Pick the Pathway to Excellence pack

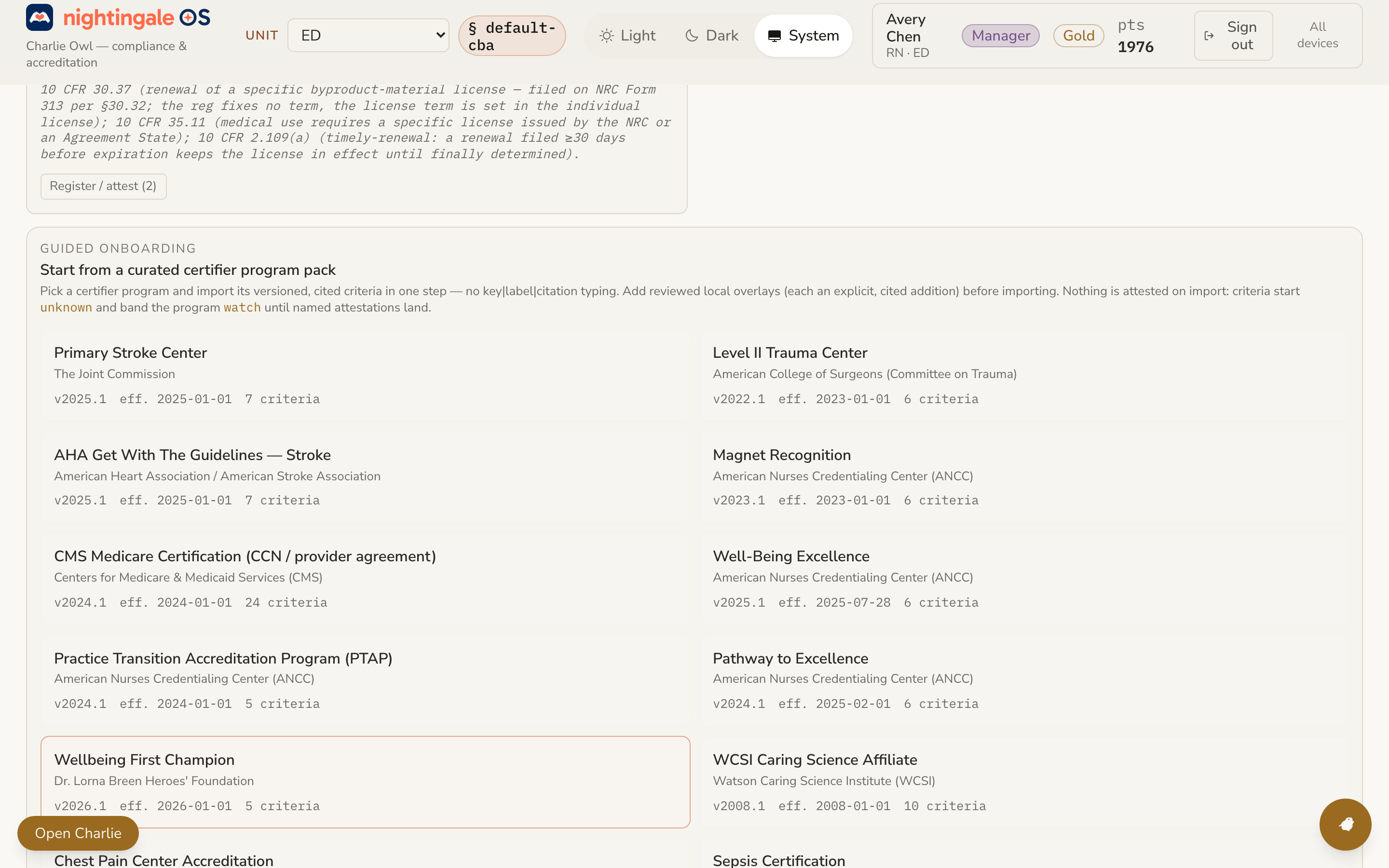(1024, 680)
